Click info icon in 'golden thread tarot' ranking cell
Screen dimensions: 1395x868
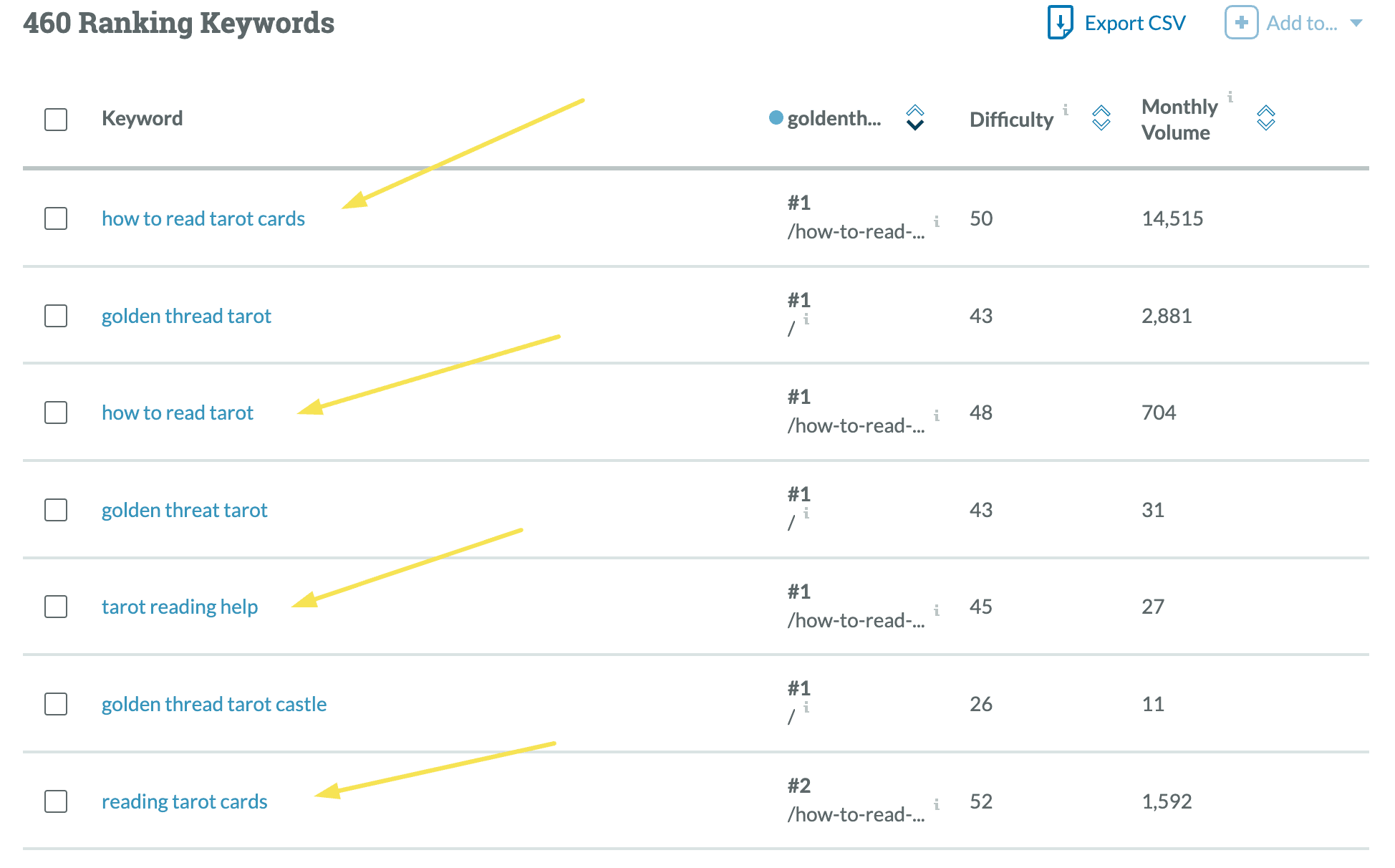point(806,319)
